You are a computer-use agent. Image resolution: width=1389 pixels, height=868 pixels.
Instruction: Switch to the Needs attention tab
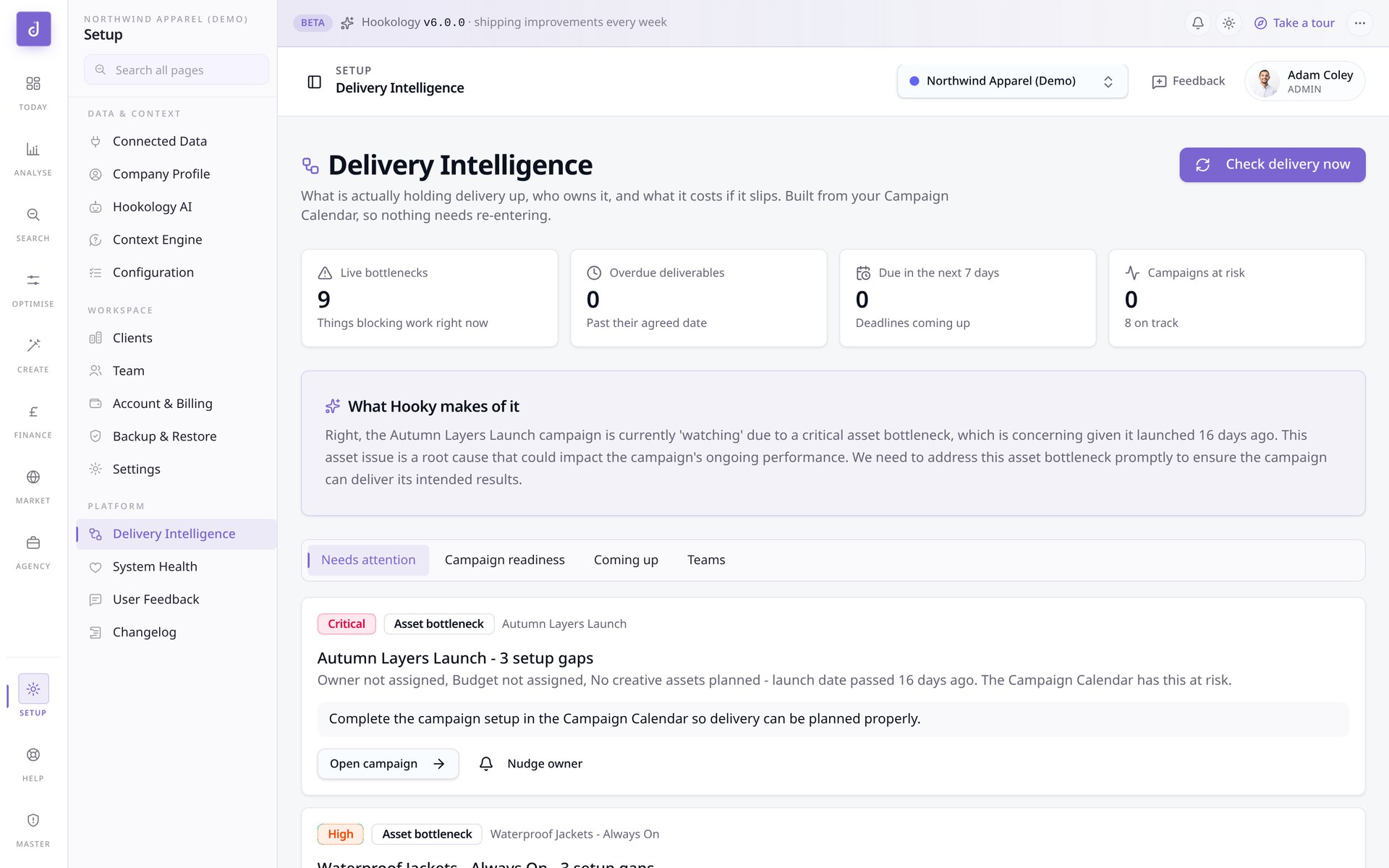click(x=368, y=560)
